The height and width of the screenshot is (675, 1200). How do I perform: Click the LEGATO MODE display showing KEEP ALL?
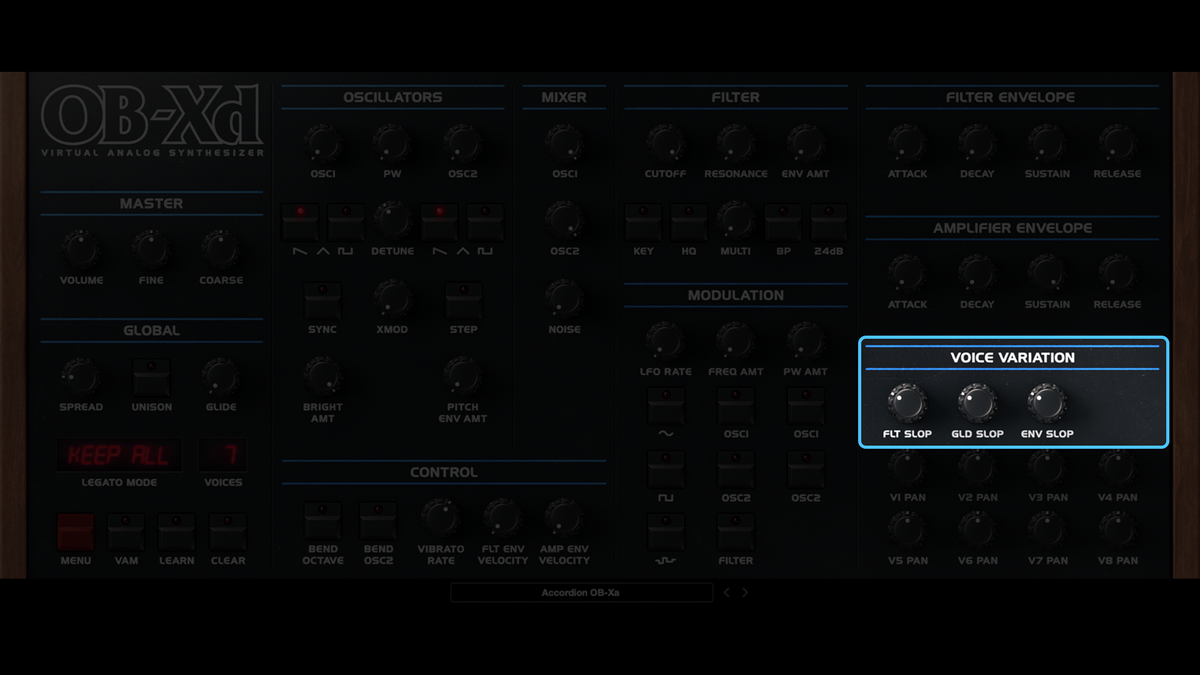click(119, 455)
